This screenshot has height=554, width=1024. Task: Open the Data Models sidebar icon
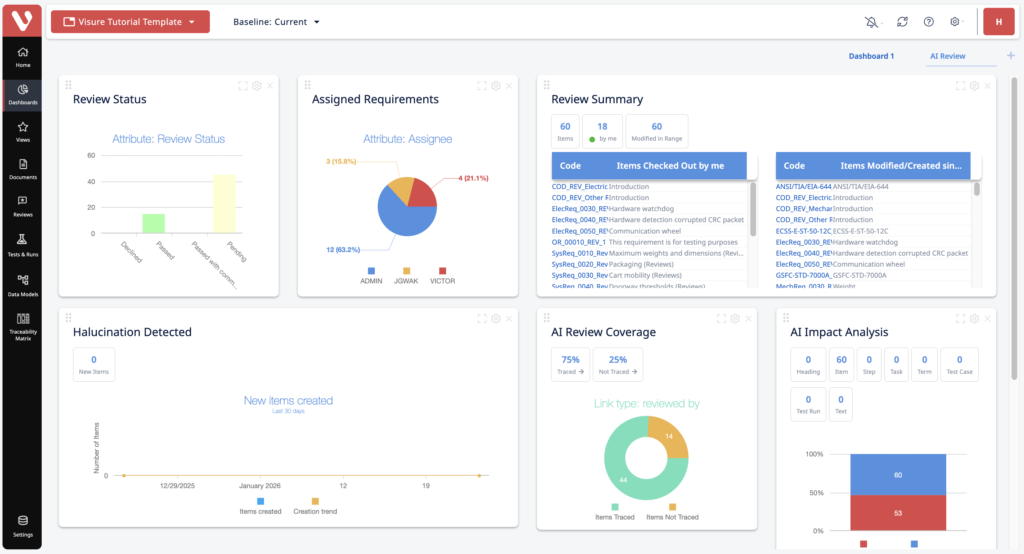22,284
